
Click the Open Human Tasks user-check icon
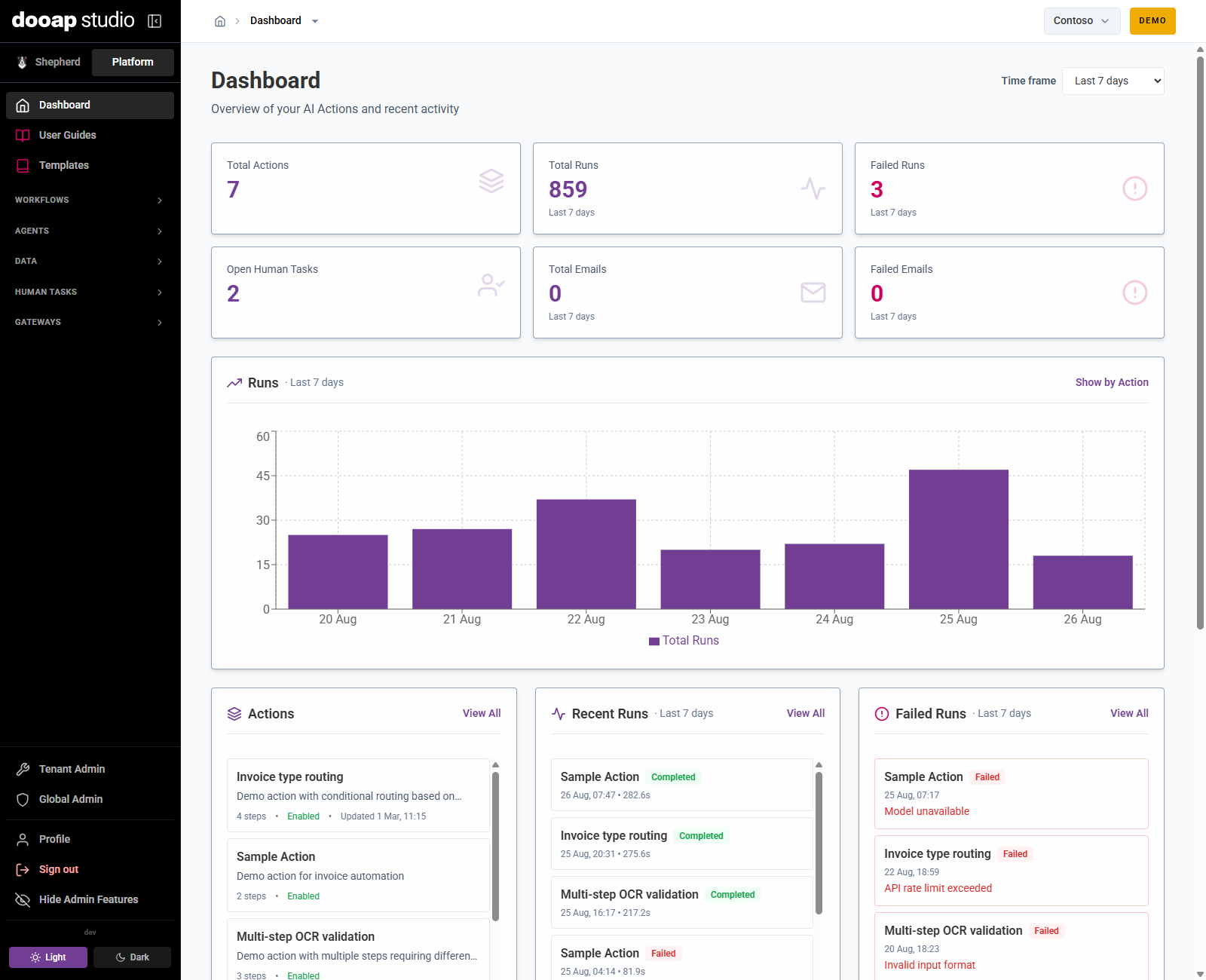click(x=491, y=285)
